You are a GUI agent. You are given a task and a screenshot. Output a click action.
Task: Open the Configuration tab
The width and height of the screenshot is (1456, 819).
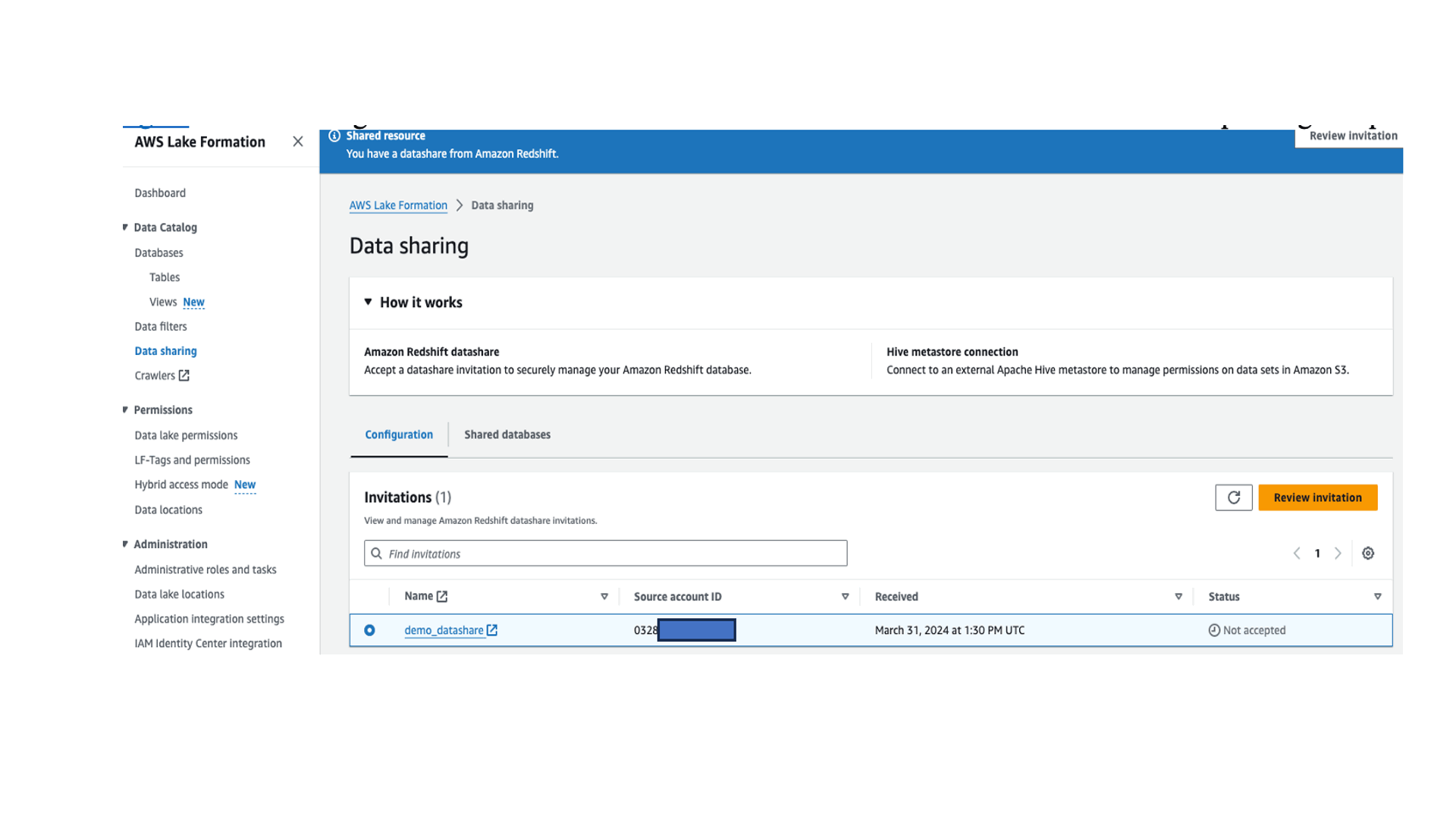click(x=399, y=435)
